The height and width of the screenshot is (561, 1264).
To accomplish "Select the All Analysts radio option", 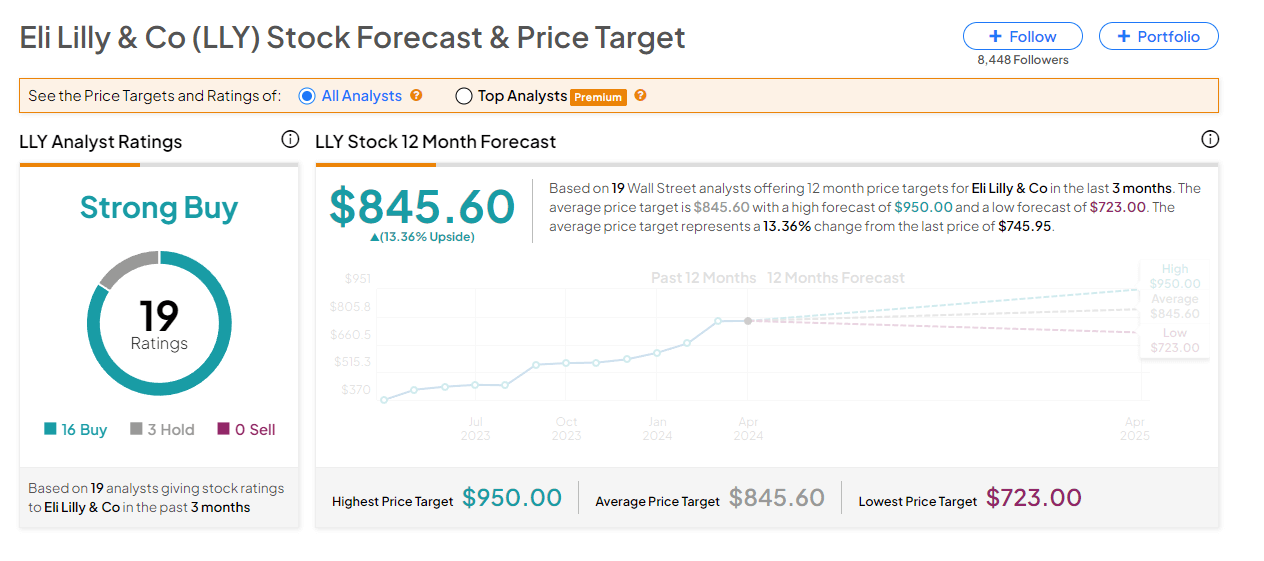I will [307, 96].
